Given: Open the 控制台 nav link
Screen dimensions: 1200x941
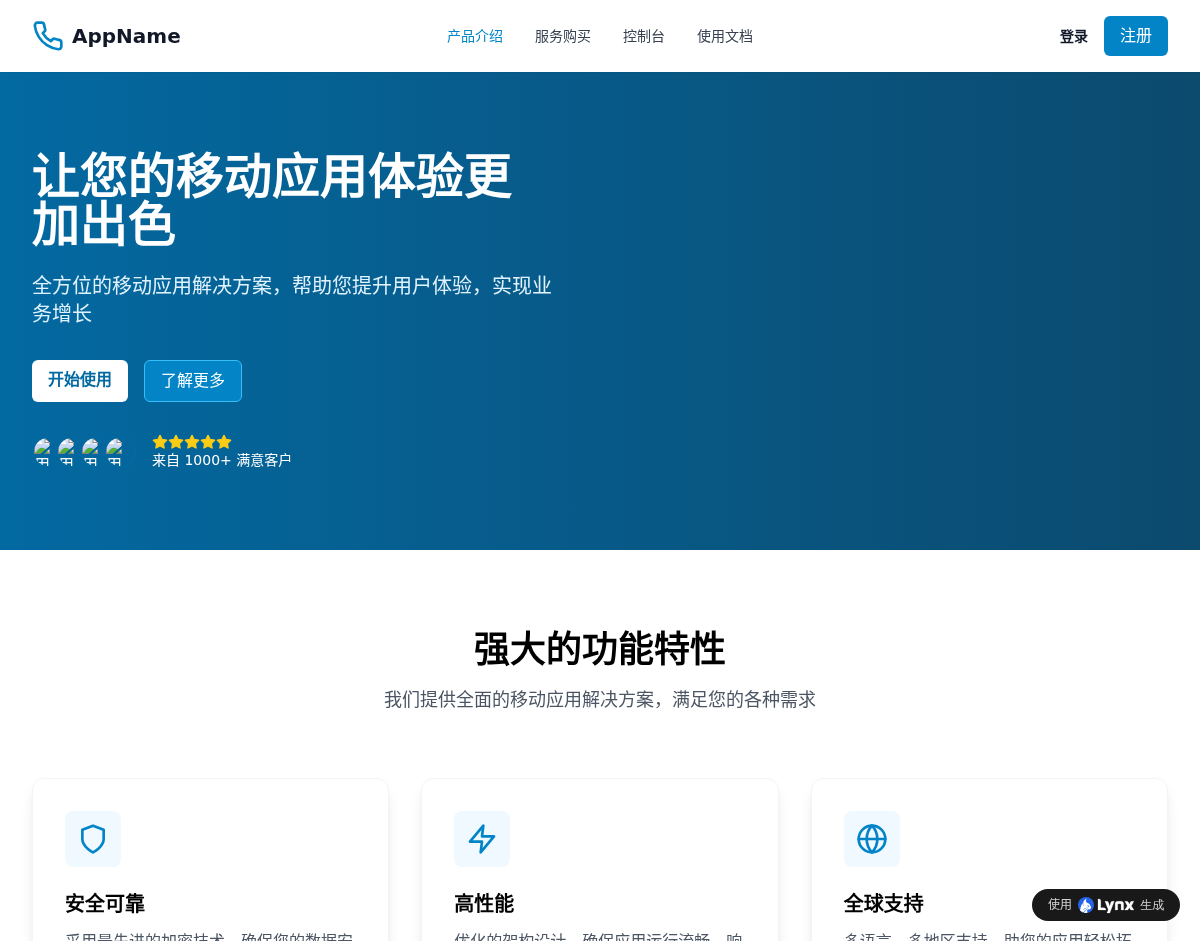Looking at the screenshot, I should coord(644,36).
